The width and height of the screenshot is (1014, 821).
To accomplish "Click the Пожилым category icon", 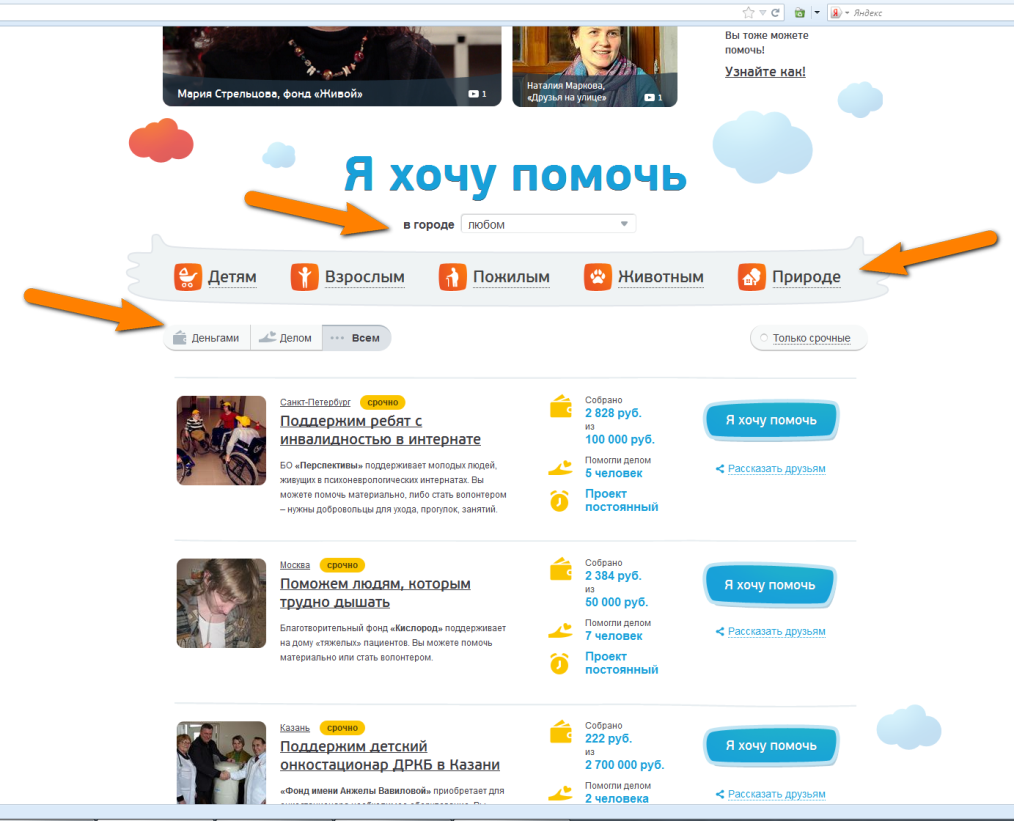I will pos(452,276).
